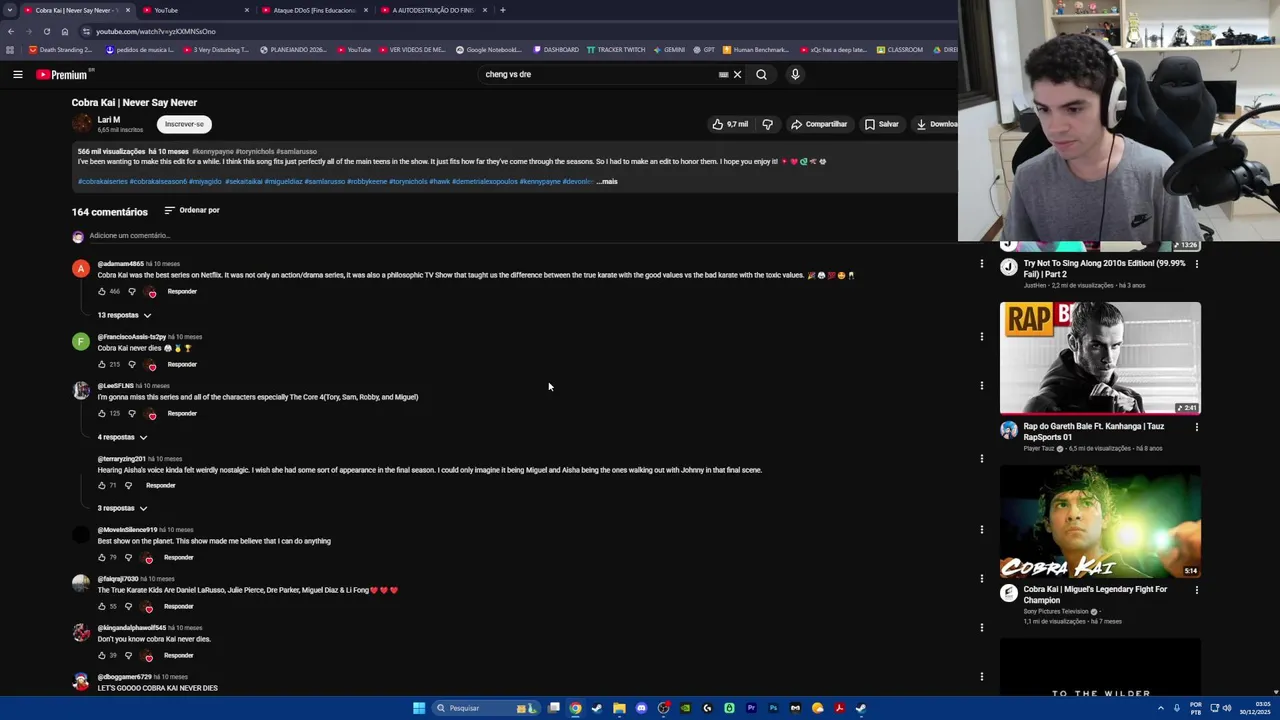Open a new browser tab
The width and height of the screenshot is (1280, 720).
(x=502, y=10)
